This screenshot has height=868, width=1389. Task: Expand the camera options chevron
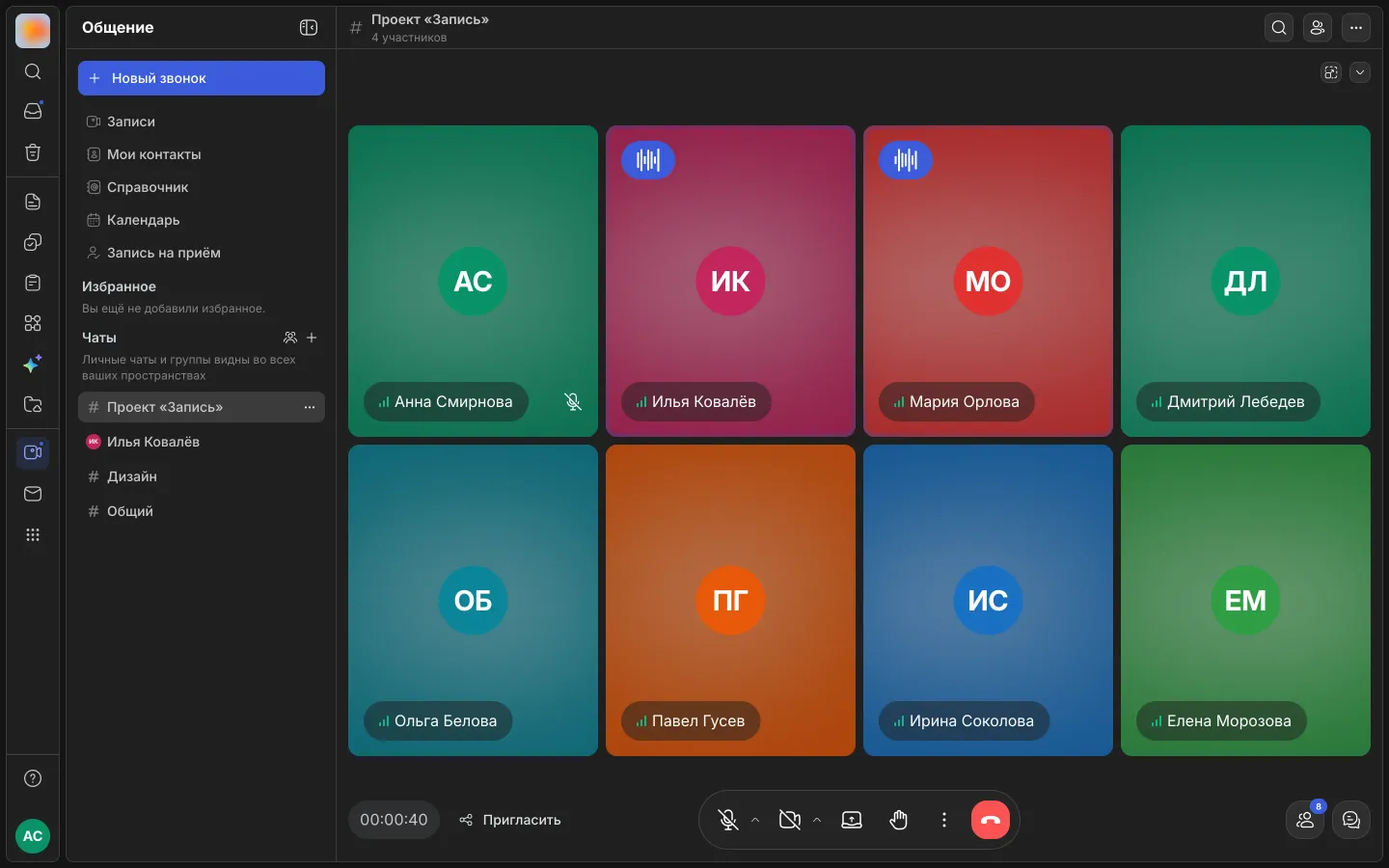click(817, 820)
